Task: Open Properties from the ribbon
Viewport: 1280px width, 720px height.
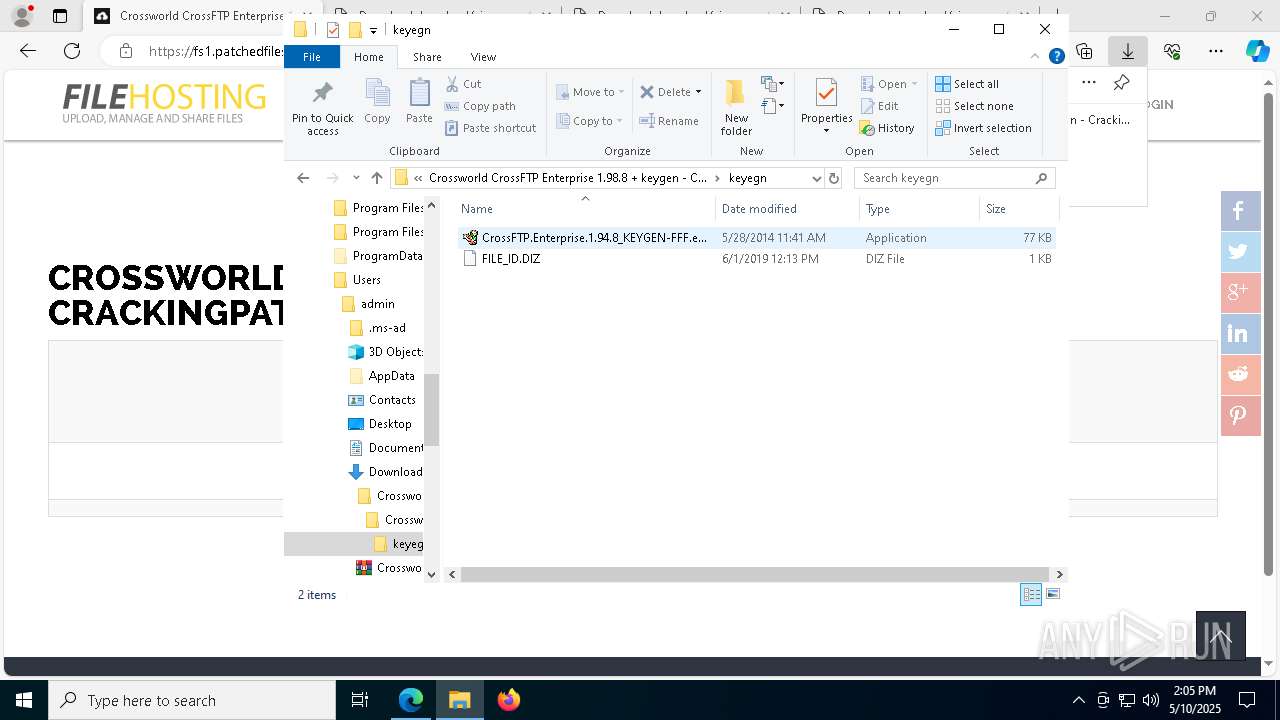Action: pyautogui.click(x=826, y=107)
